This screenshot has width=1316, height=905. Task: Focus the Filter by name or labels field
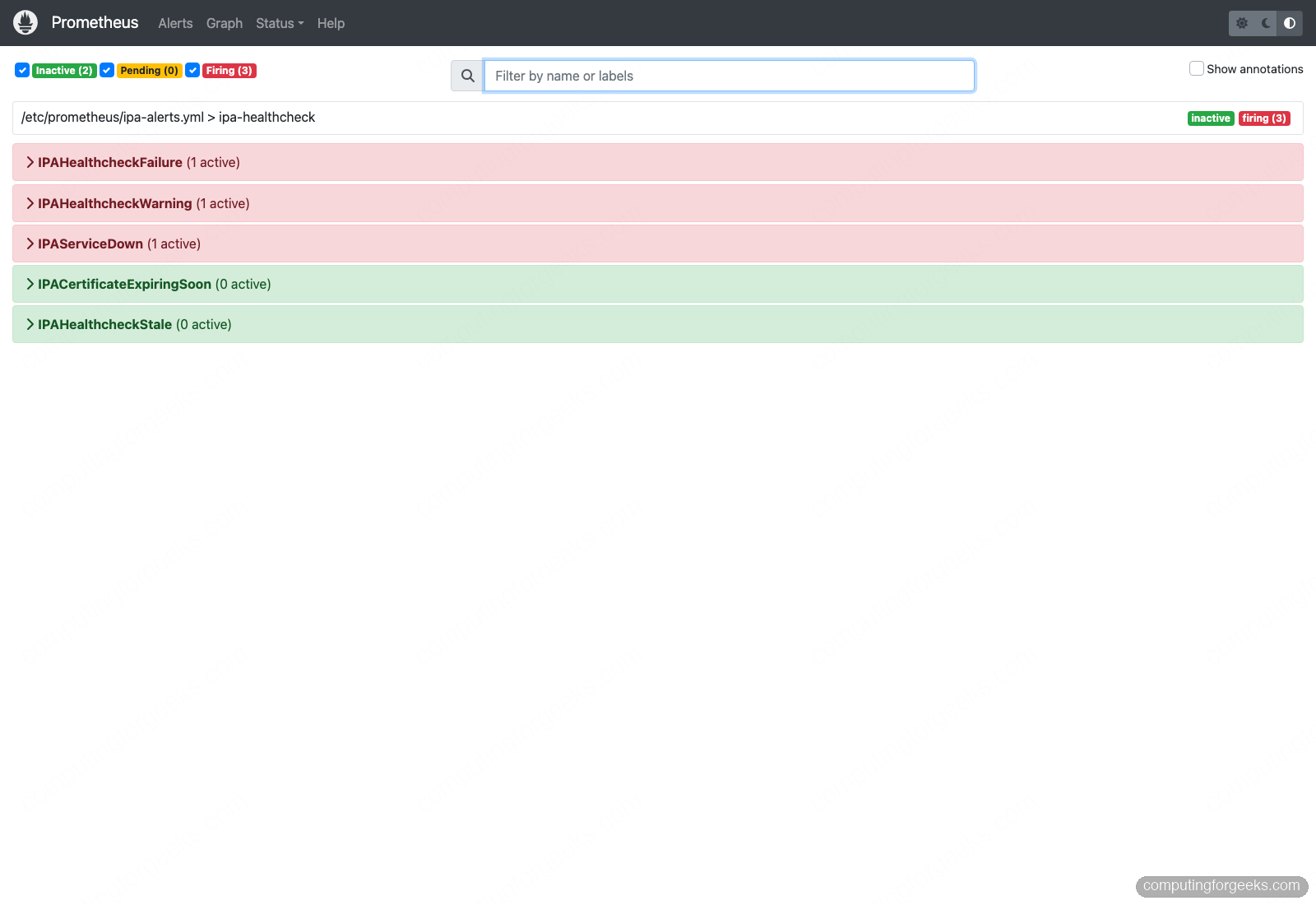[729, 76]
